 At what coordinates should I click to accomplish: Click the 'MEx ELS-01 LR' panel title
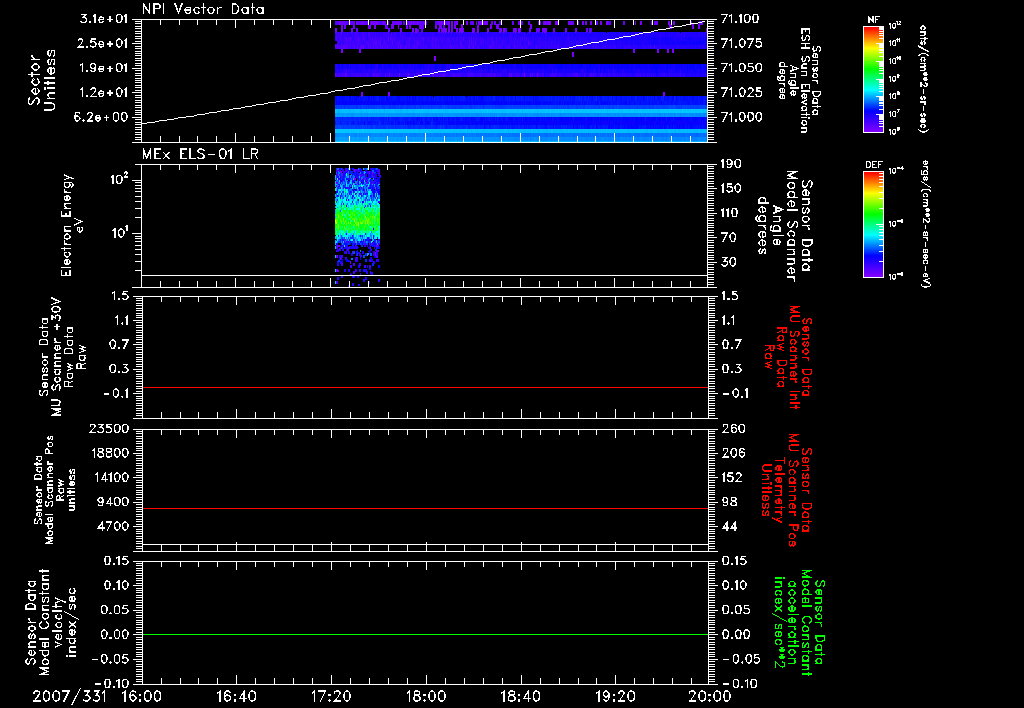pyautogui.click(x=200, y=154)
